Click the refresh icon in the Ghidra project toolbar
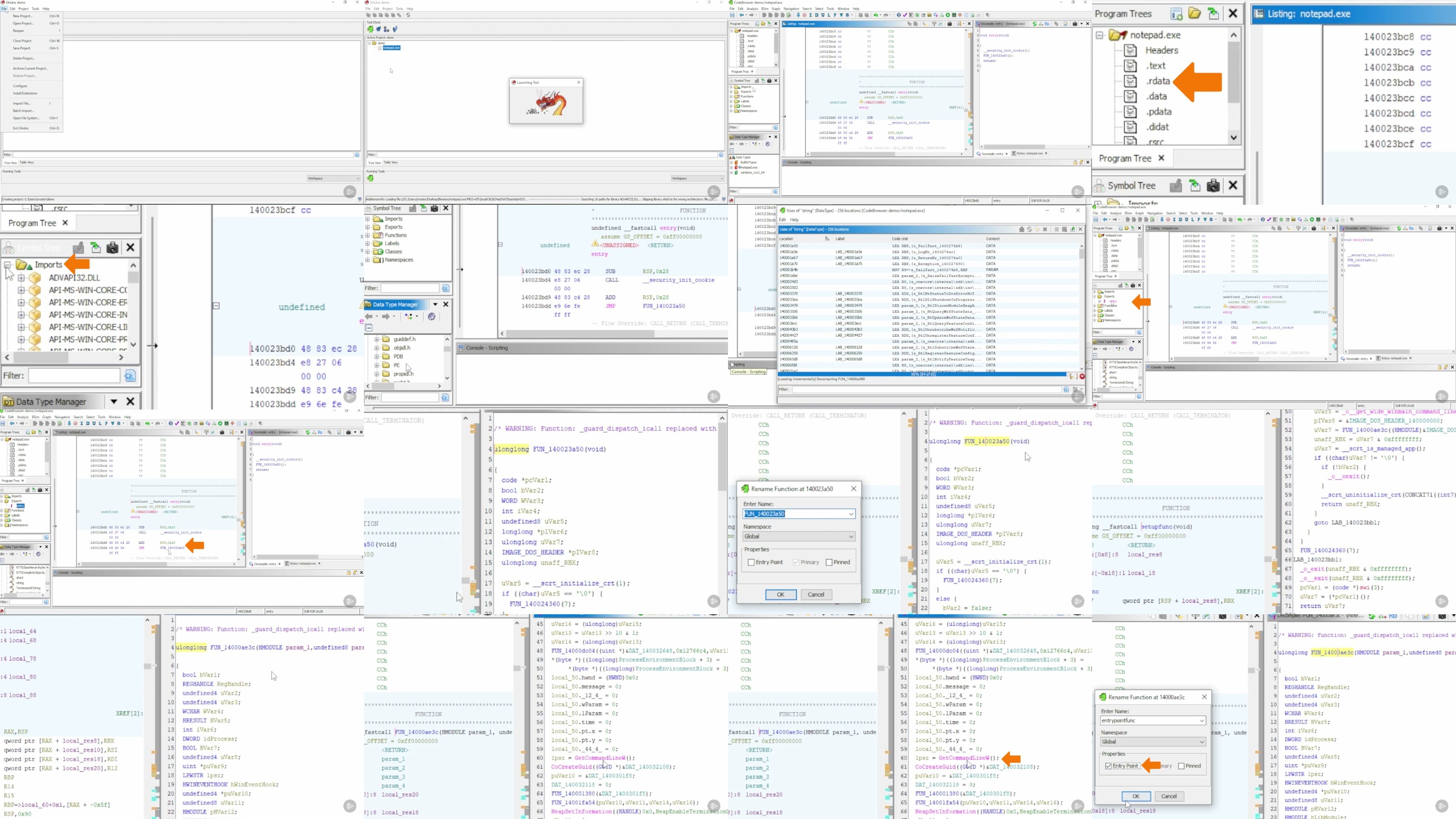Image resolution: width=1456 pixels, height=819 pixels. pos(408,15)
